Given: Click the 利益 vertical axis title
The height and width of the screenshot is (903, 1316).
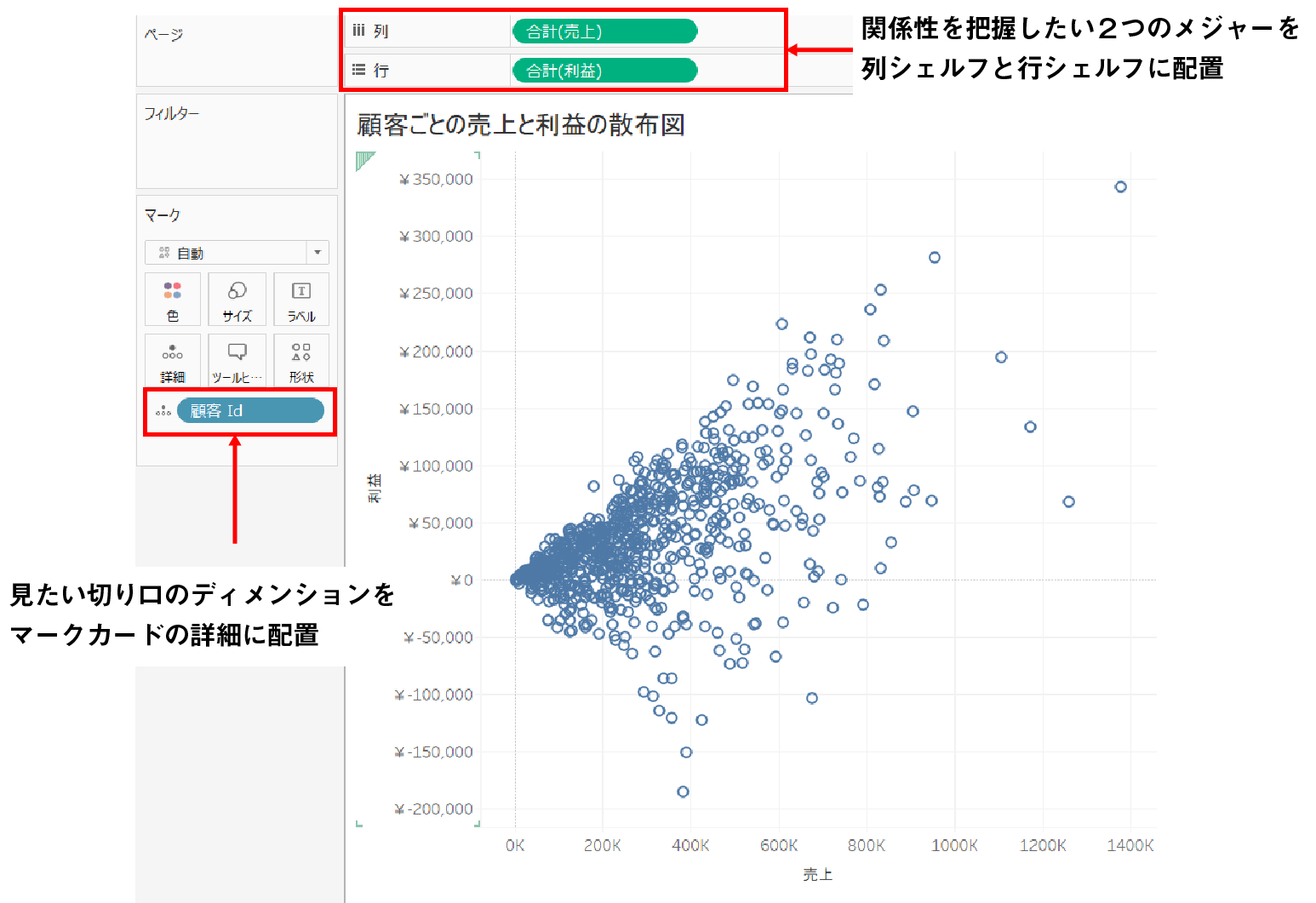Looking at the screenshot, I should pos(375,489).
